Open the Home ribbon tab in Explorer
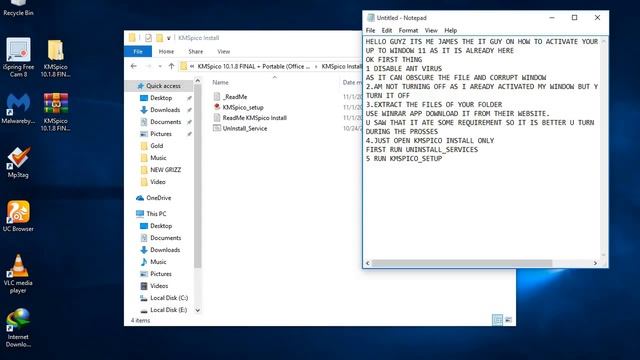The height and width of the screenshot is (360, 640). 166,51
